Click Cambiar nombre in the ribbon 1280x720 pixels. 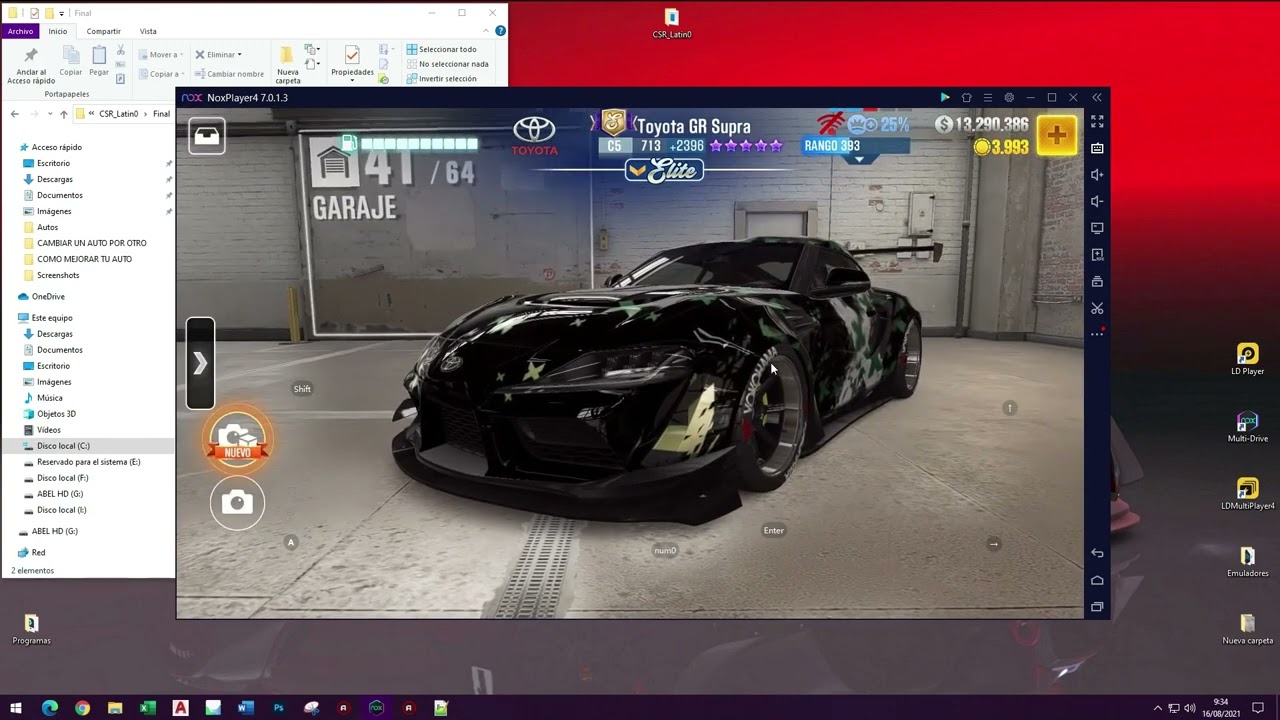(x=229, y=74)
